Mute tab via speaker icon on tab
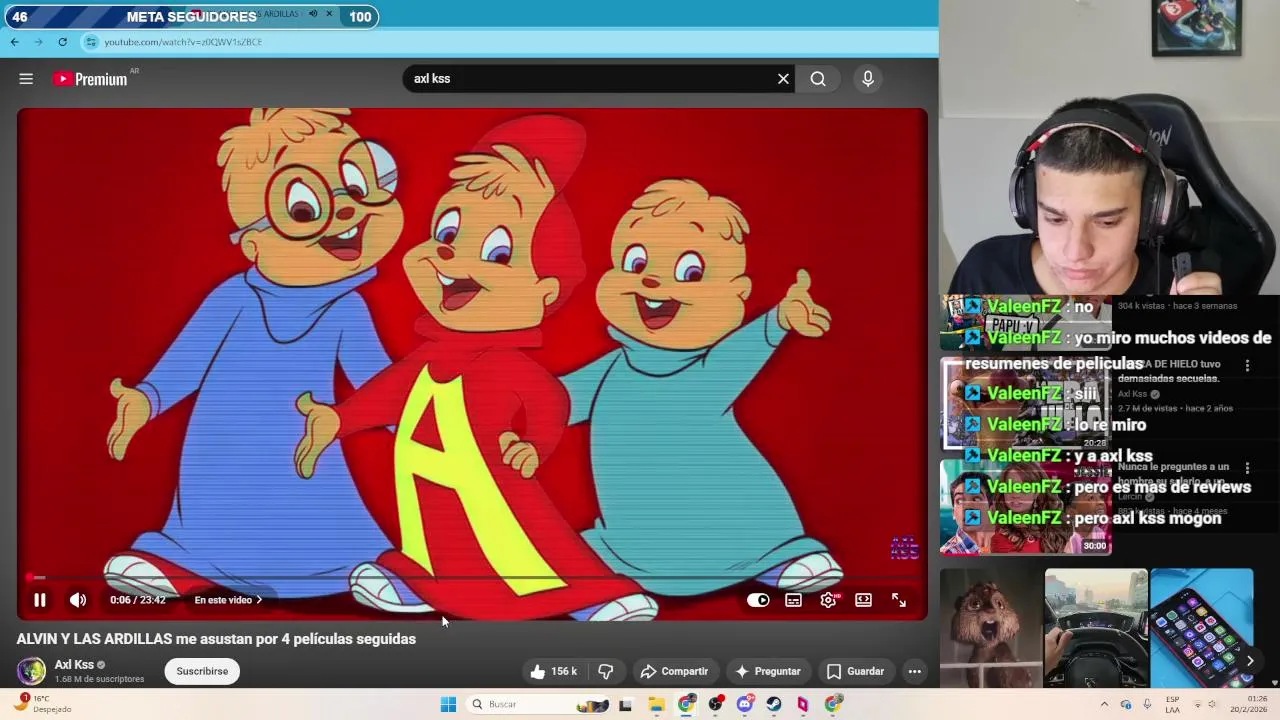Viewport: 1280px width, 720px height. pyautogui.click(x=313, y=14)
